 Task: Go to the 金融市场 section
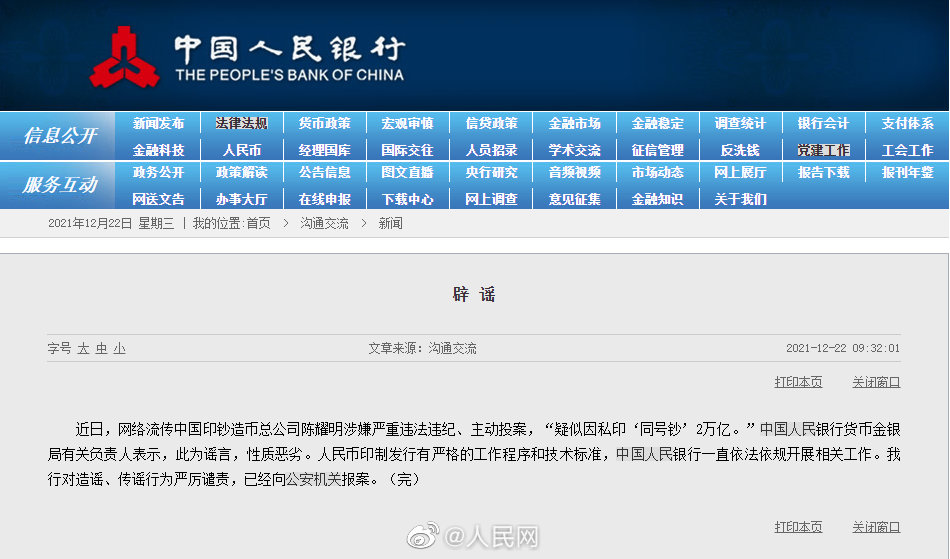point(574,124)
